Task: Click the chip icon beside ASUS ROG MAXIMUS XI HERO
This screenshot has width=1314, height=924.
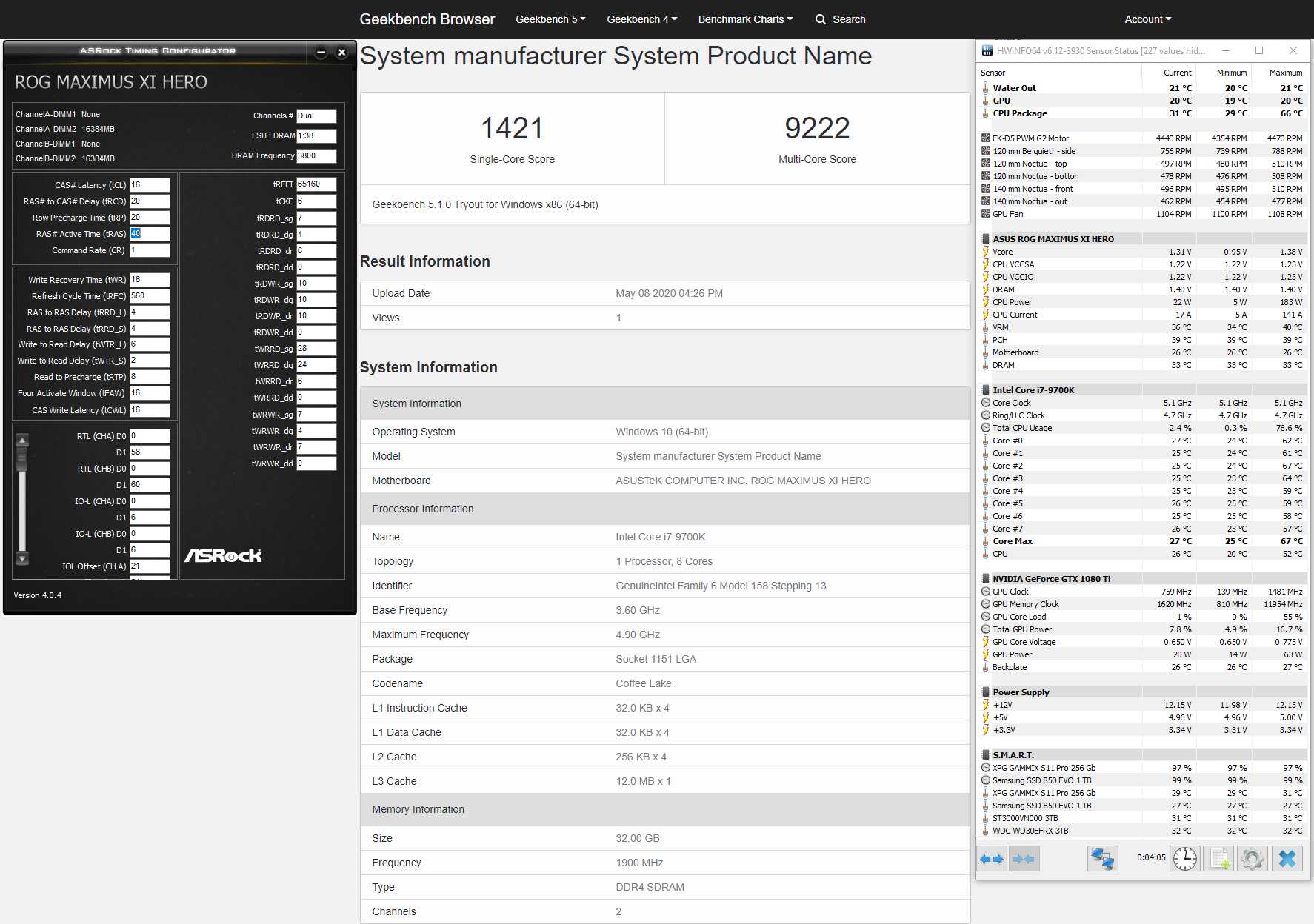Action: click(986, 239)
